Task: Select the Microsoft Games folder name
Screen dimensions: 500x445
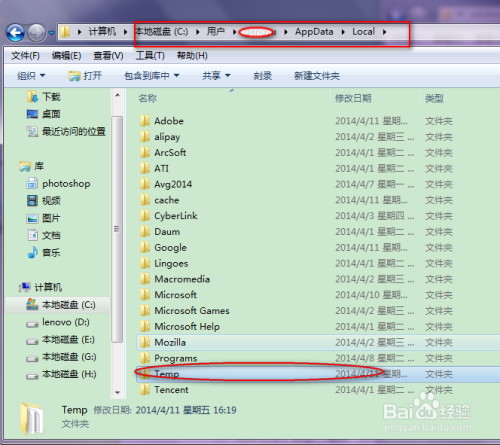Action: tap(192, 311)
